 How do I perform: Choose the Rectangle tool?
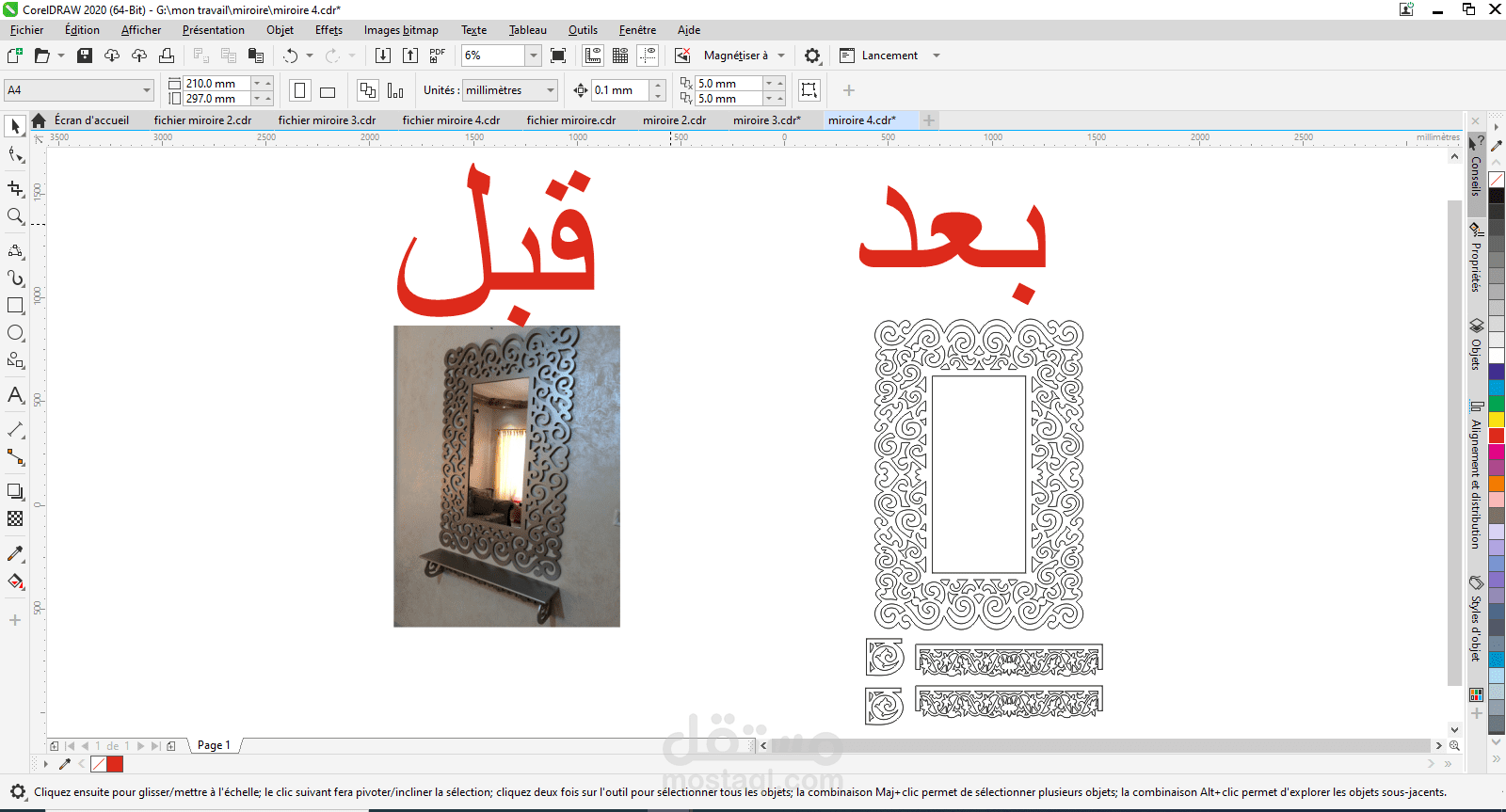[x=15, y=306]
